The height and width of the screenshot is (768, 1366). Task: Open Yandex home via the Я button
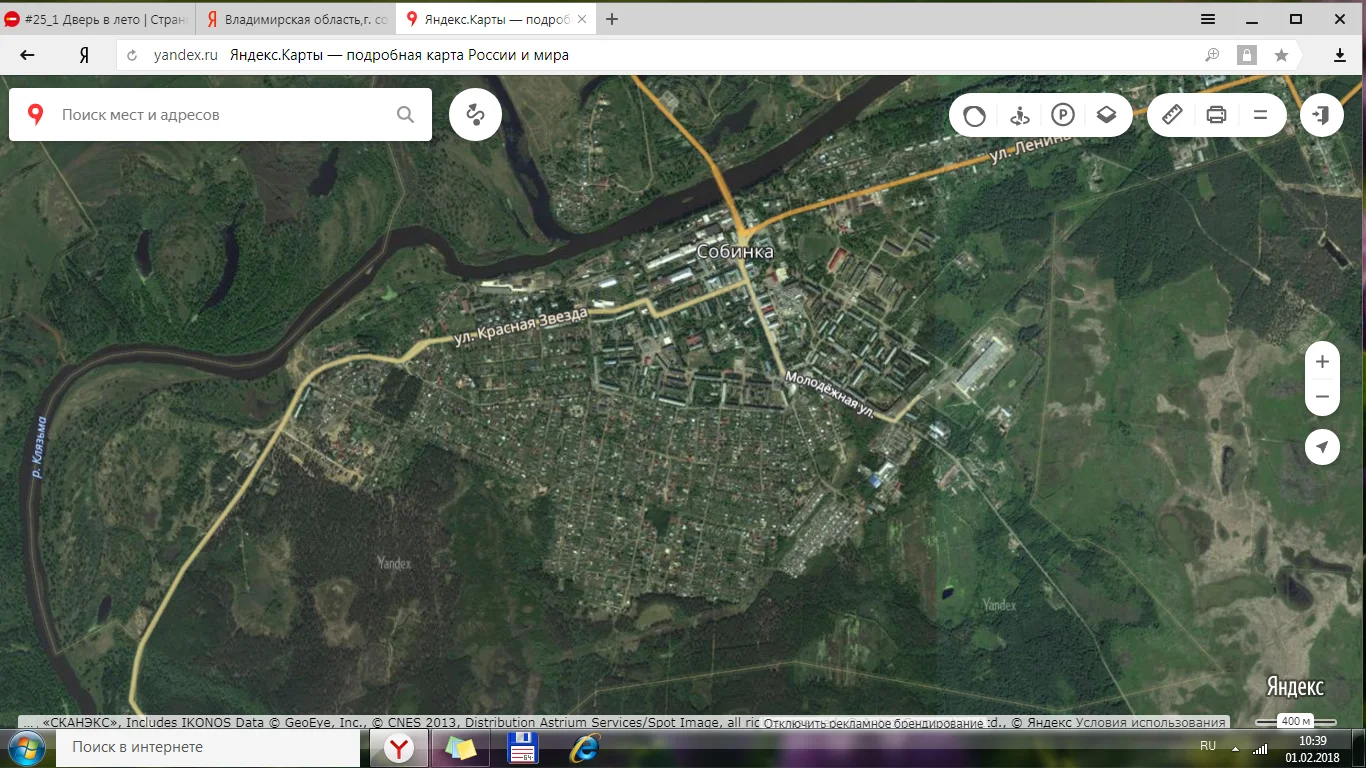point(85,56)
